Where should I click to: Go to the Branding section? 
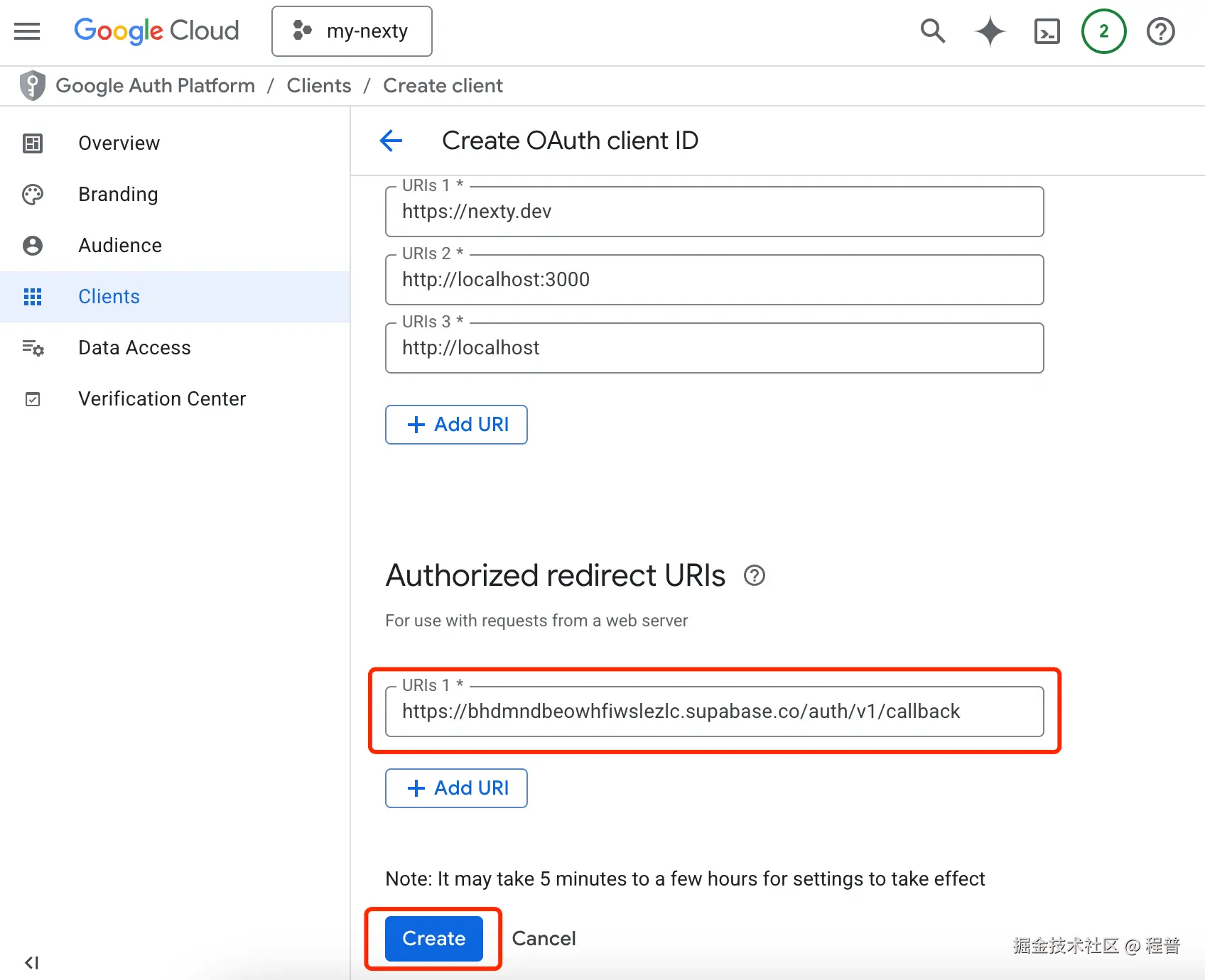pyautogui.click(x=118, y=195)
